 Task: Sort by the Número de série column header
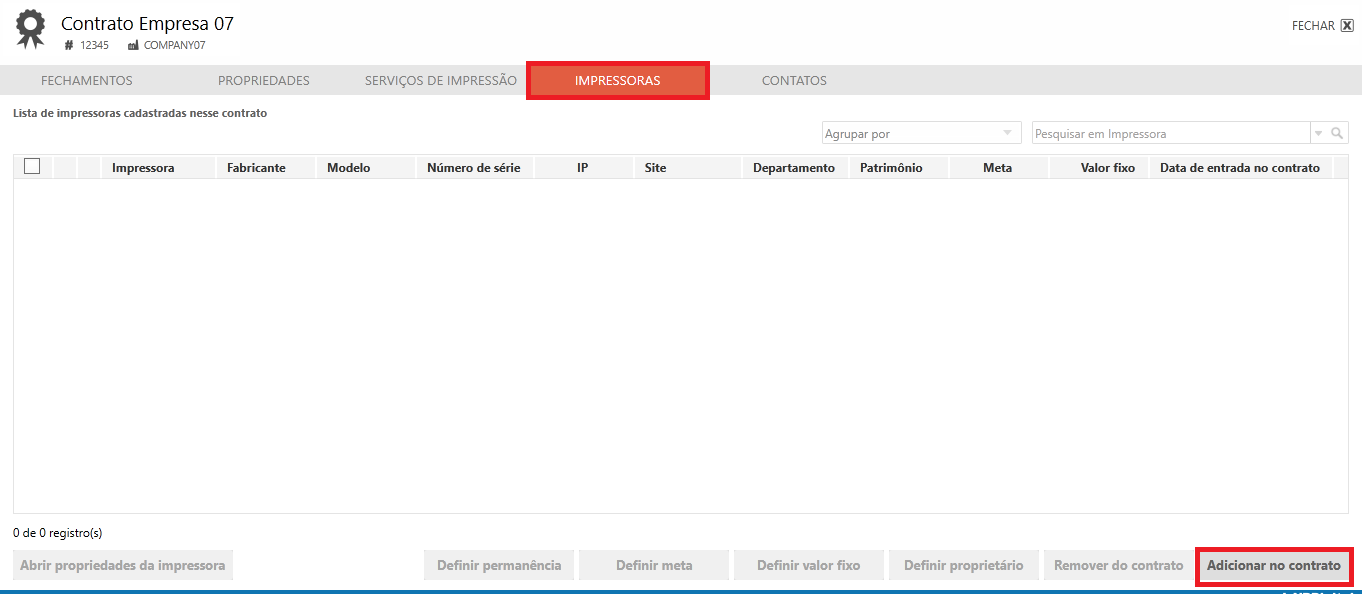point(473,168)
